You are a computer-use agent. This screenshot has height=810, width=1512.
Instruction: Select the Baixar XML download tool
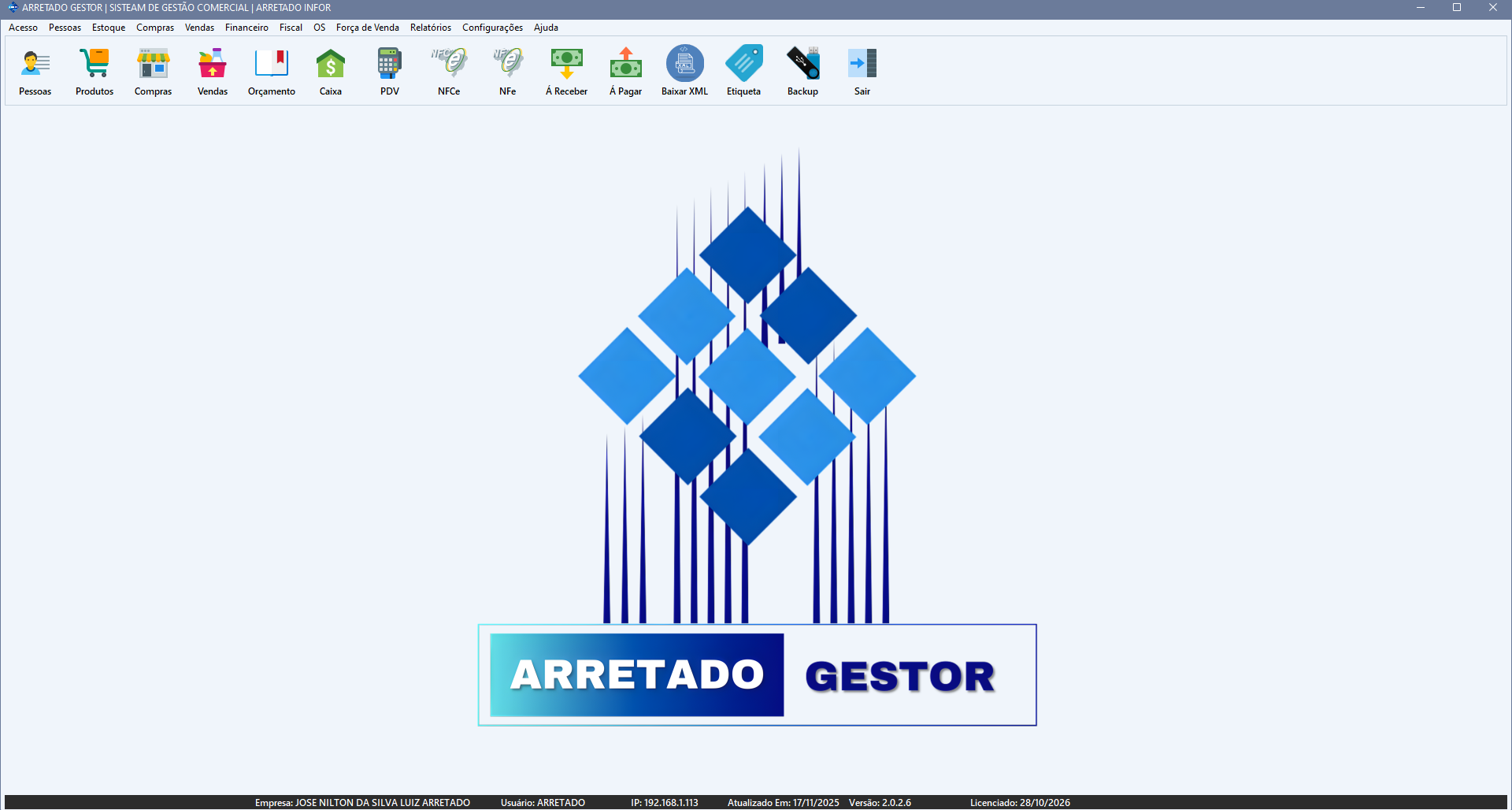(684, 71)
